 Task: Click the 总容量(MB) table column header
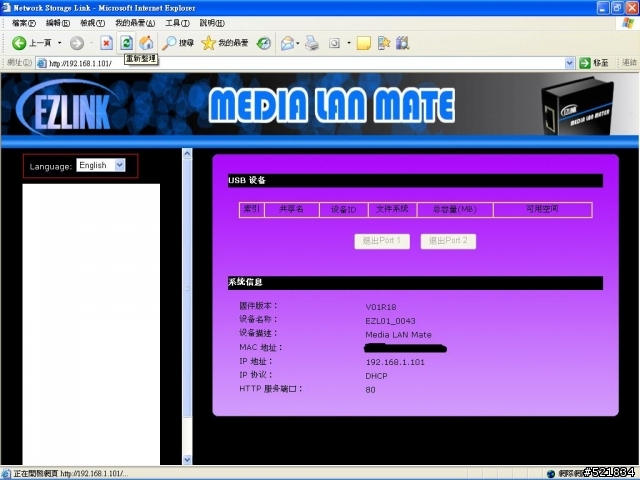point(455,209)
